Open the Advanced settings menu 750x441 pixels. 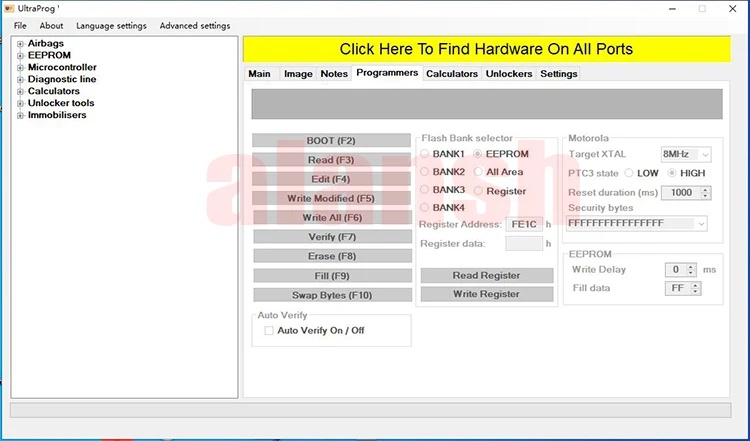(x=195, y=26)
